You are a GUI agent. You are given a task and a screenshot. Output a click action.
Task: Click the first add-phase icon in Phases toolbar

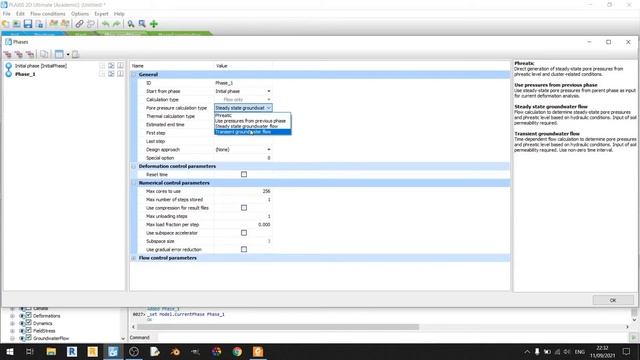[x=8, y=54]
